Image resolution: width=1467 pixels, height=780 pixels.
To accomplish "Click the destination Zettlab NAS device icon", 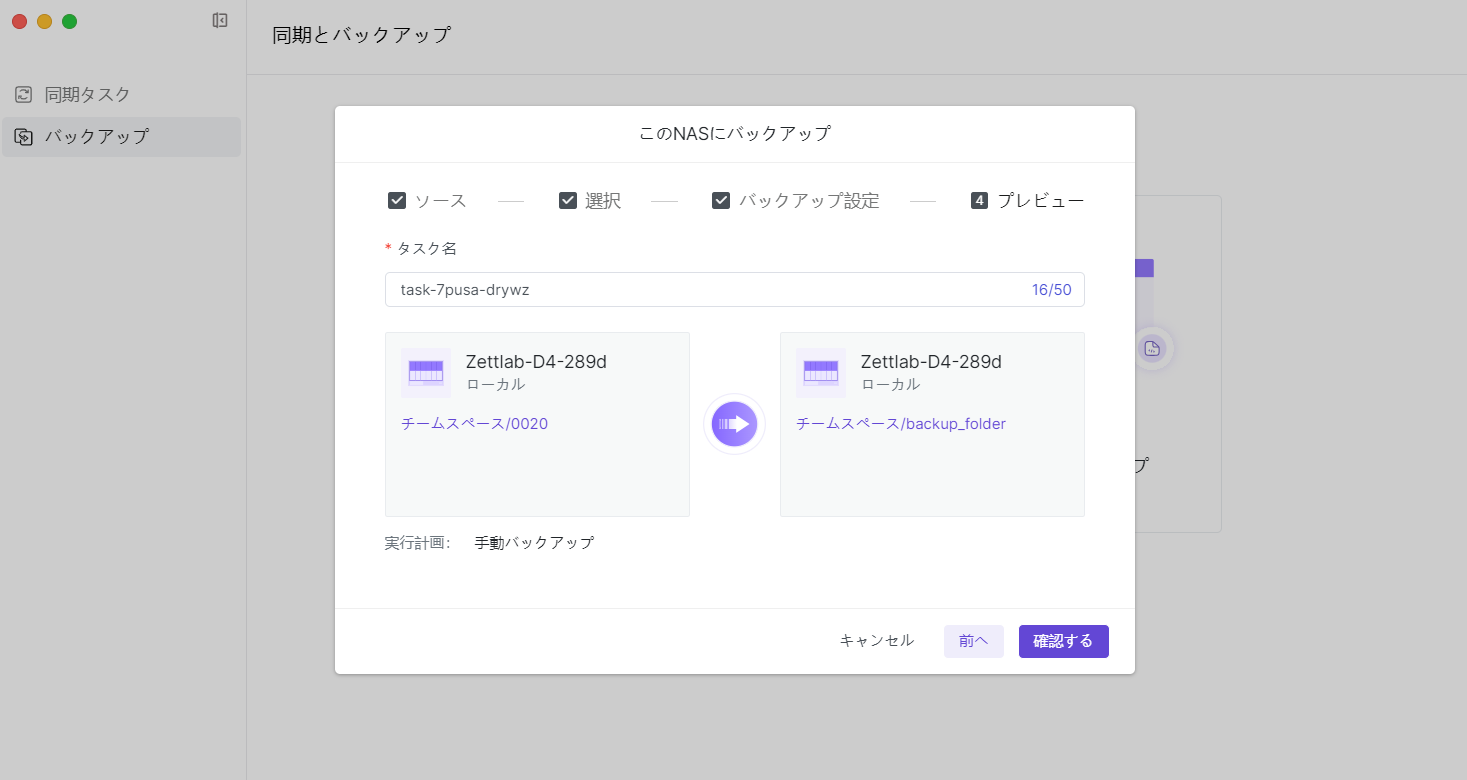I will tap(820, 373).
